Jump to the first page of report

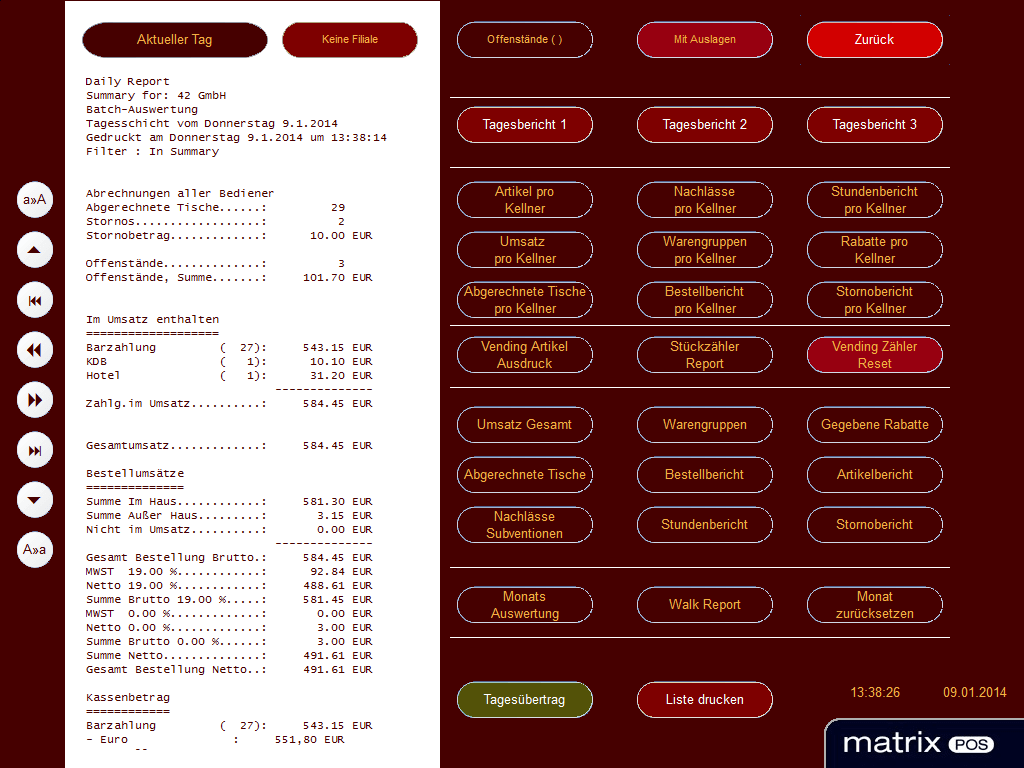point(35,300)
